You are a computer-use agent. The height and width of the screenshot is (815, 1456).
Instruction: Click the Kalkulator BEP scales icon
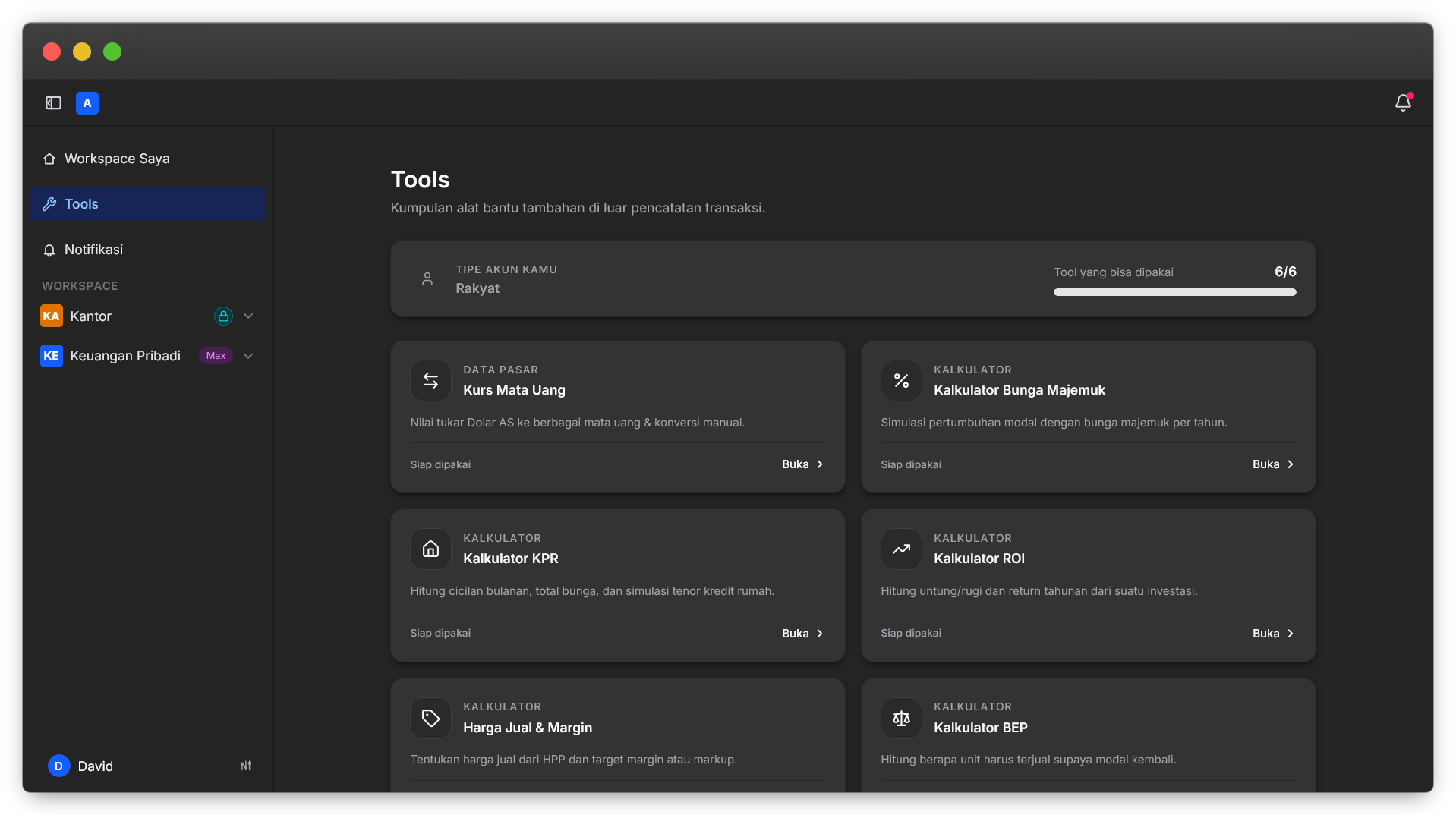point(901,718)
